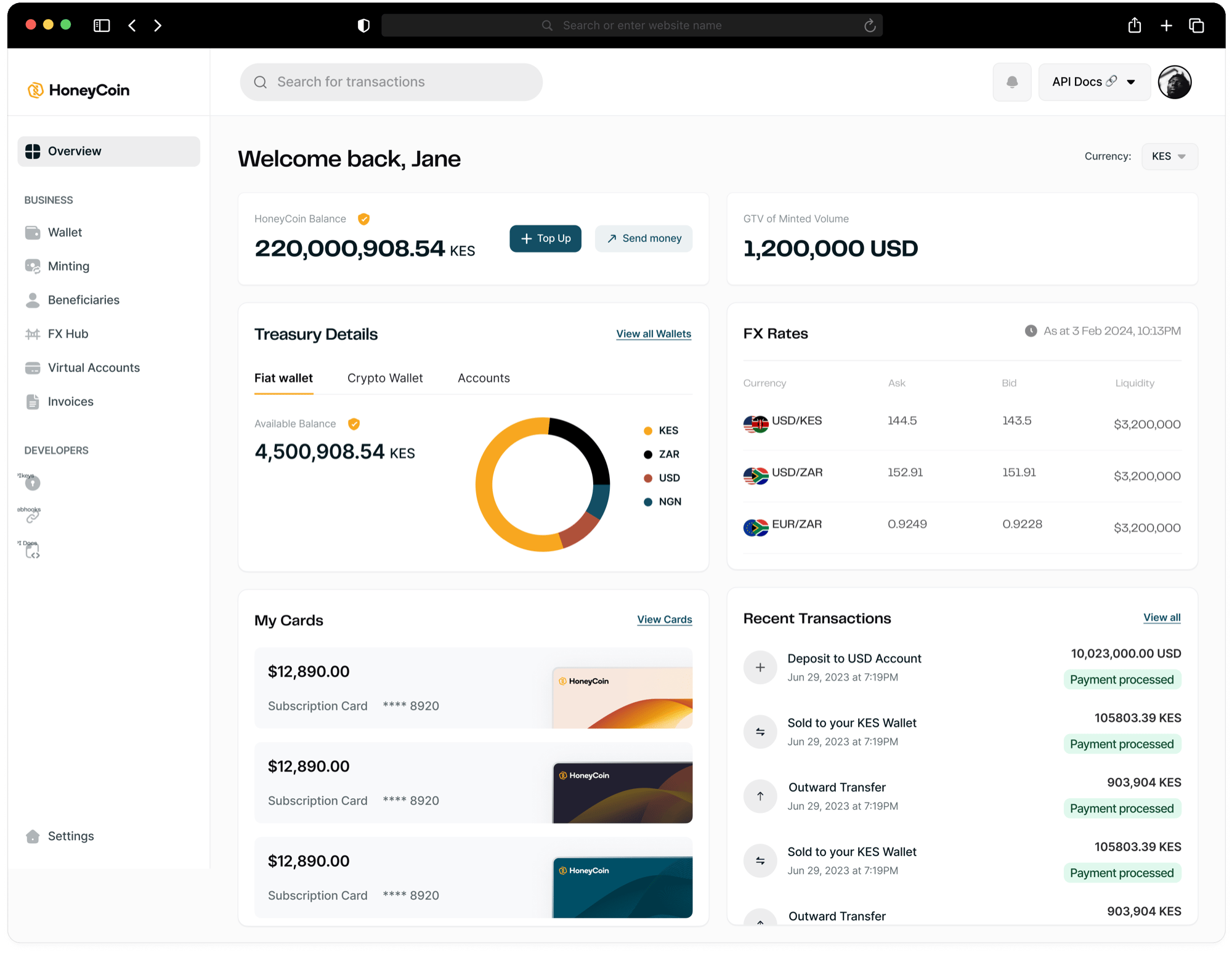Expand the API Docs dropdown
The height and width of the screenshot is (954, 1232).
[1094, 82]
